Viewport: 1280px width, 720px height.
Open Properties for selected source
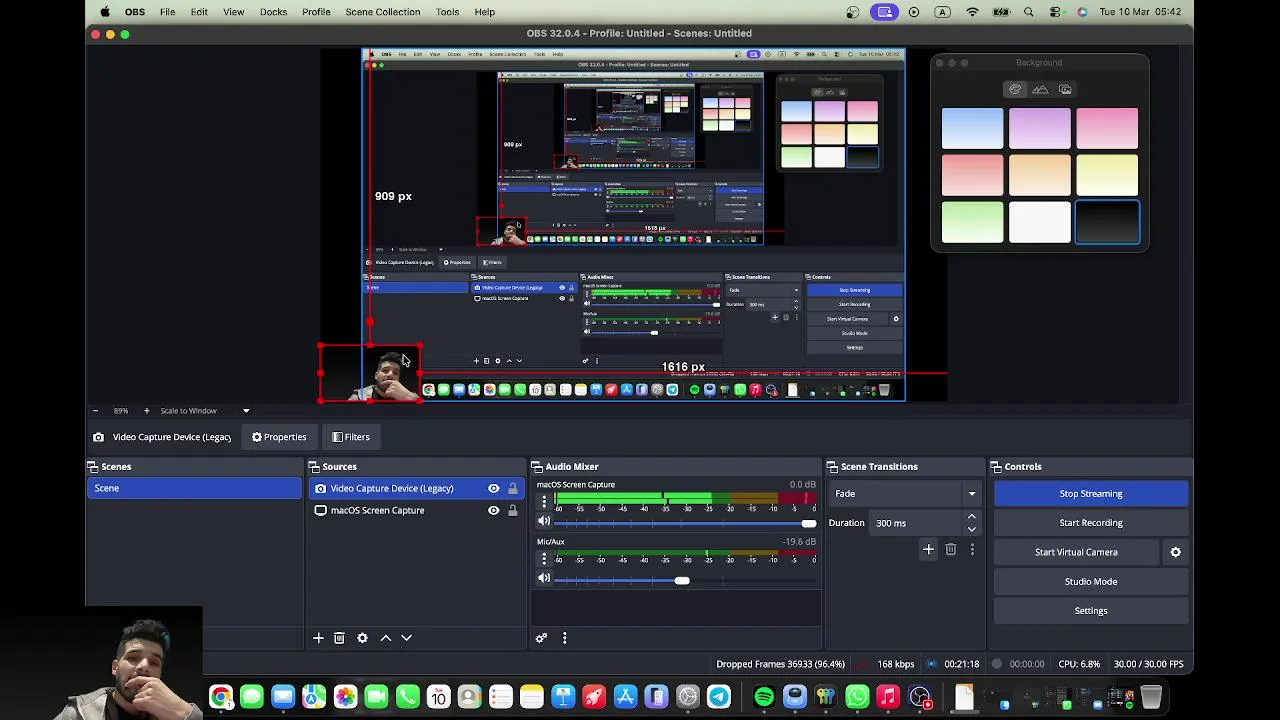[x=279, y=437]
